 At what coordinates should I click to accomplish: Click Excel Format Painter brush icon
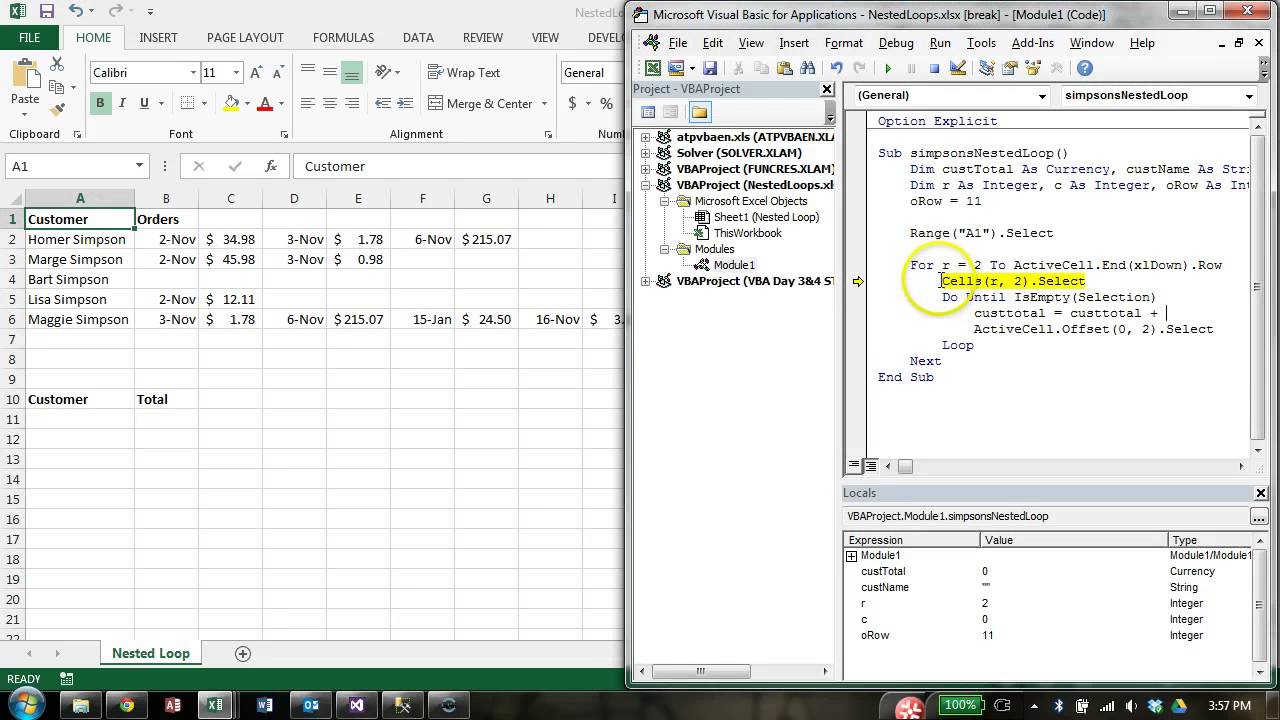[x=57, y=108]
